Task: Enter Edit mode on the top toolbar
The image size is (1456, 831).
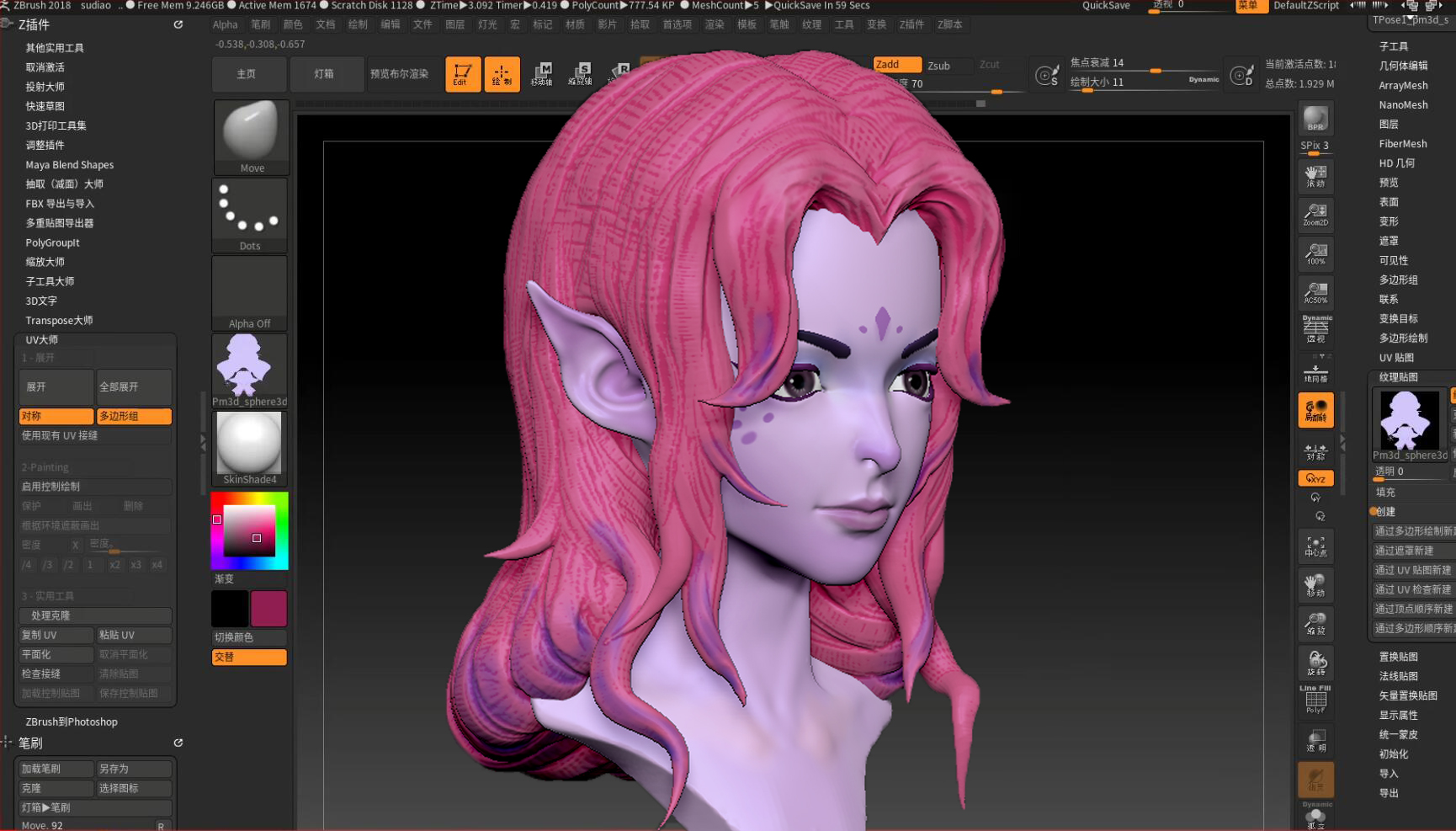Action: pyautogui.click(x=461, y=73)
